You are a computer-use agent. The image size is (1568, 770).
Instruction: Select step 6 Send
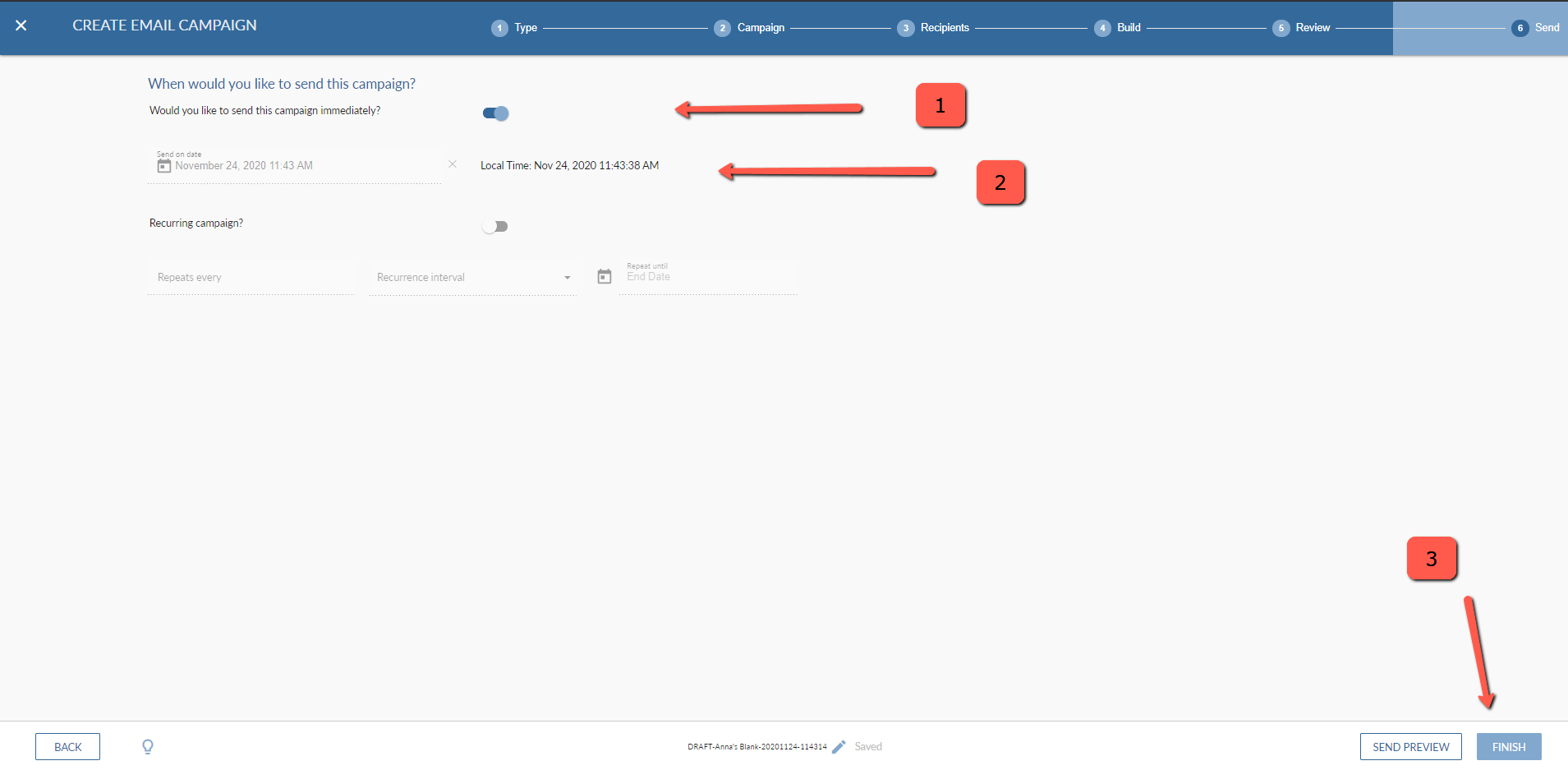(1535, 28)
